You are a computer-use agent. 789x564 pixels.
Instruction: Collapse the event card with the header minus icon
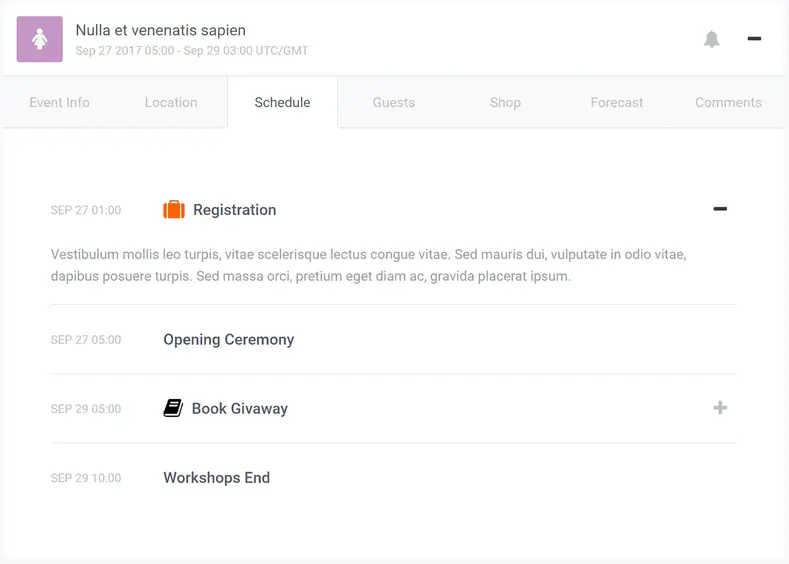[754, 39]
